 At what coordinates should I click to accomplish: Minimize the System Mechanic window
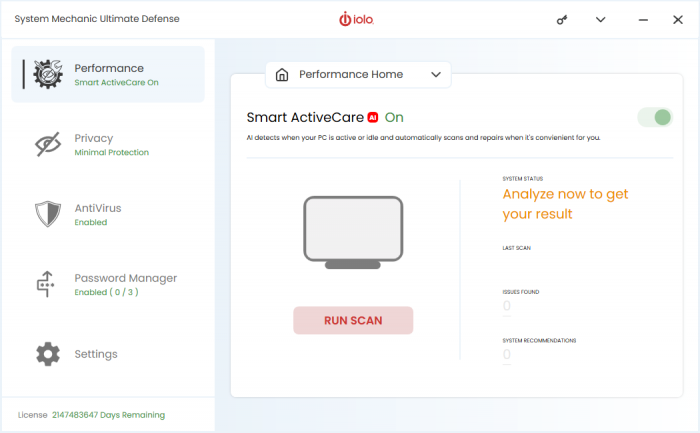pos(643,20)
